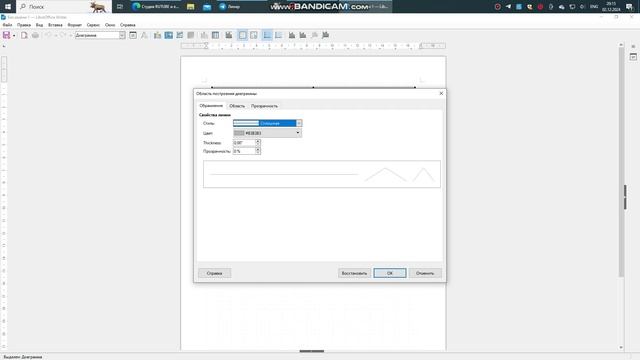Switch to the Edge browser taskbar item
This screenshot has width=640, height=360.
point(156,7)
